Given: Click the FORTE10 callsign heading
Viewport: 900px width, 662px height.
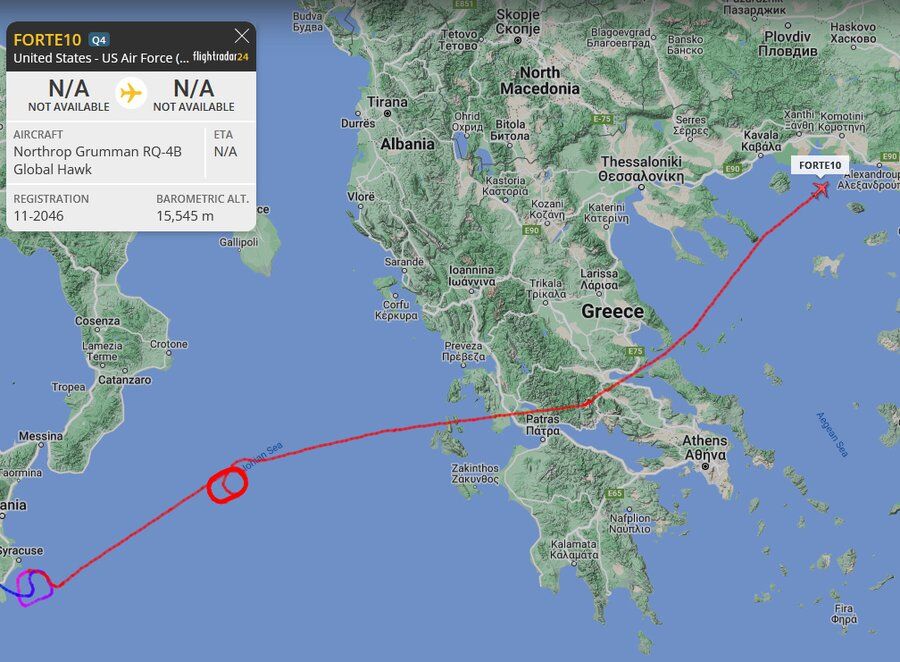Looking at the screenshot, I should 47,40.
